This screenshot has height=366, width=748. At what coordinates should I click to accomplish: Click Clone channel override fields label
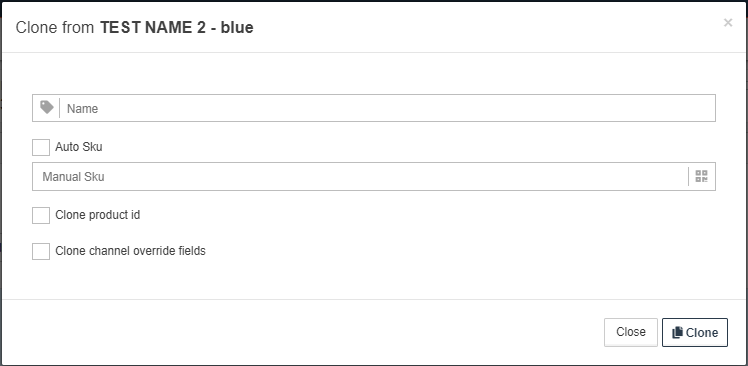click(130, 251)
